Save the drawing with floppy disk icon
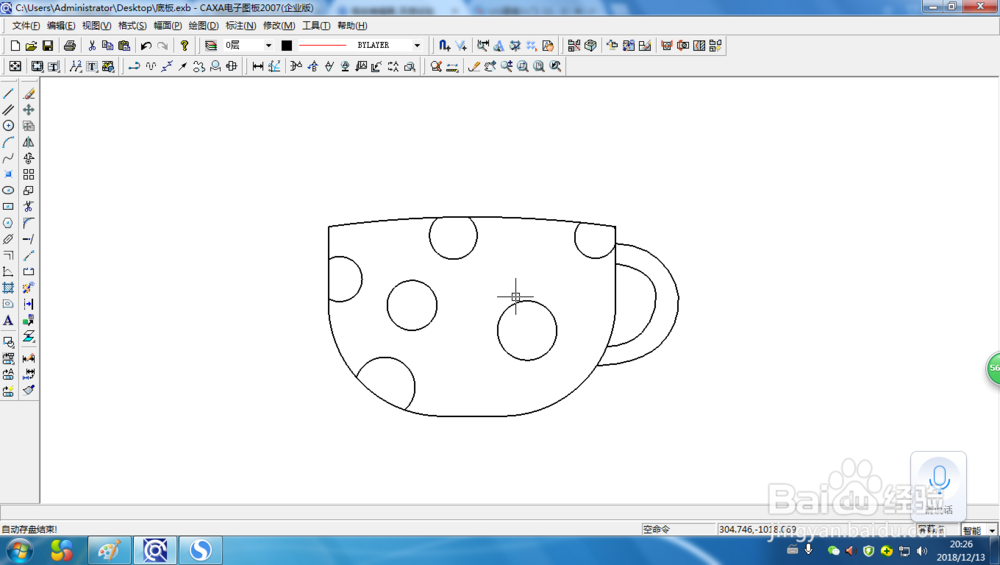 click(48, 45)
